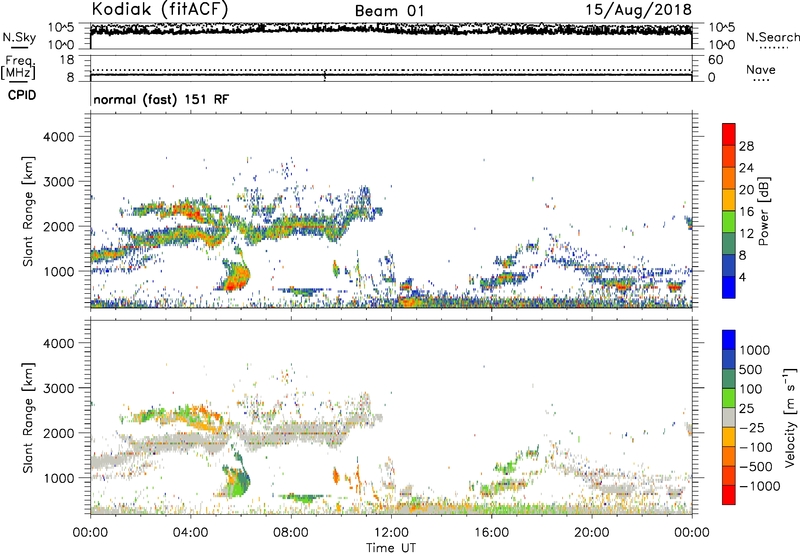
Task: Click the 04:00 time tick label
Action: click(190, 533)
